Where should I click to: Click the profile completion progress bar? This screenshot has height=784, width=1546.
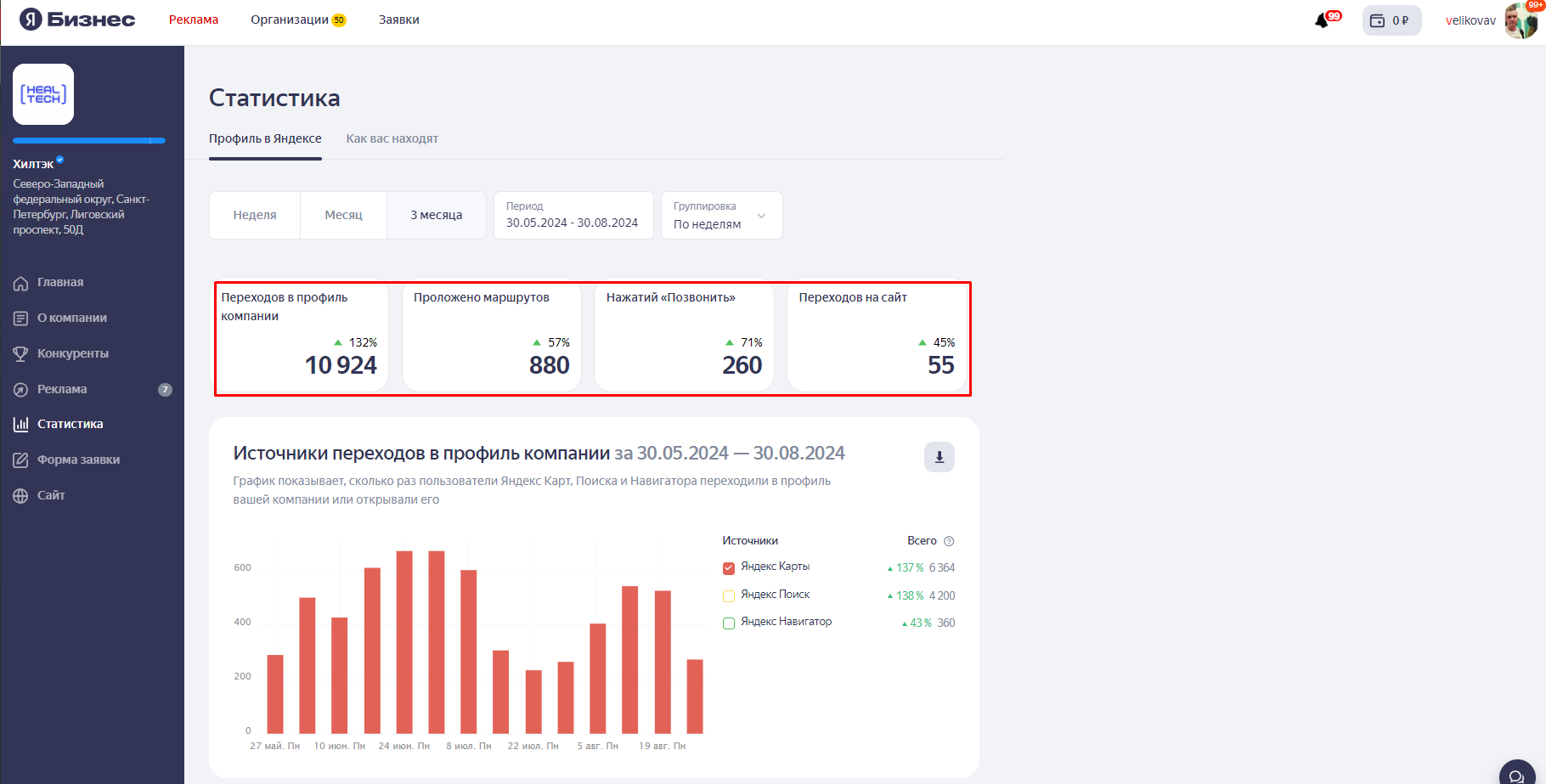point(89,141)
